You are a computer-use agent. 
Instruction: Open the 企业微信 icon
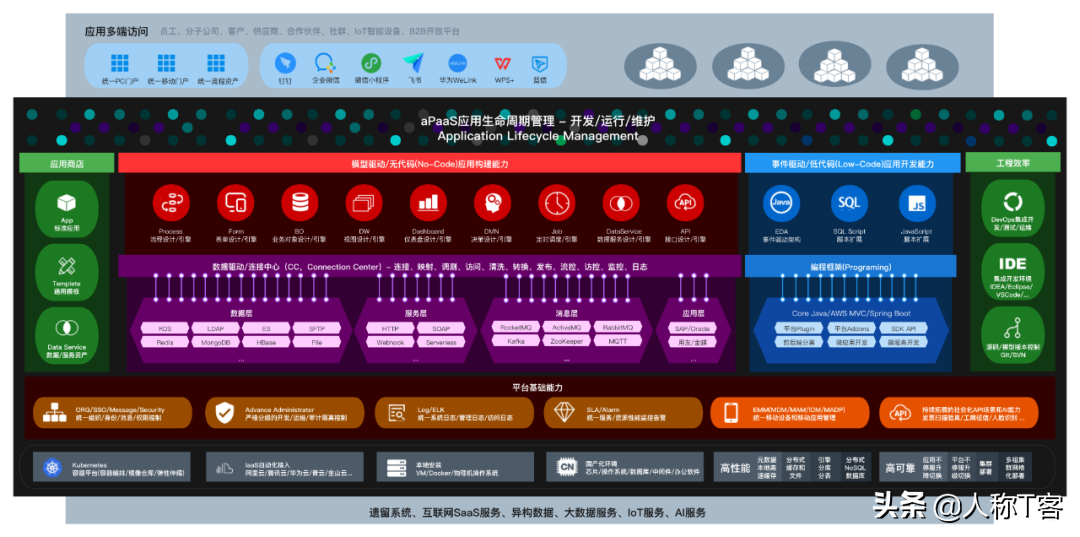325,63
